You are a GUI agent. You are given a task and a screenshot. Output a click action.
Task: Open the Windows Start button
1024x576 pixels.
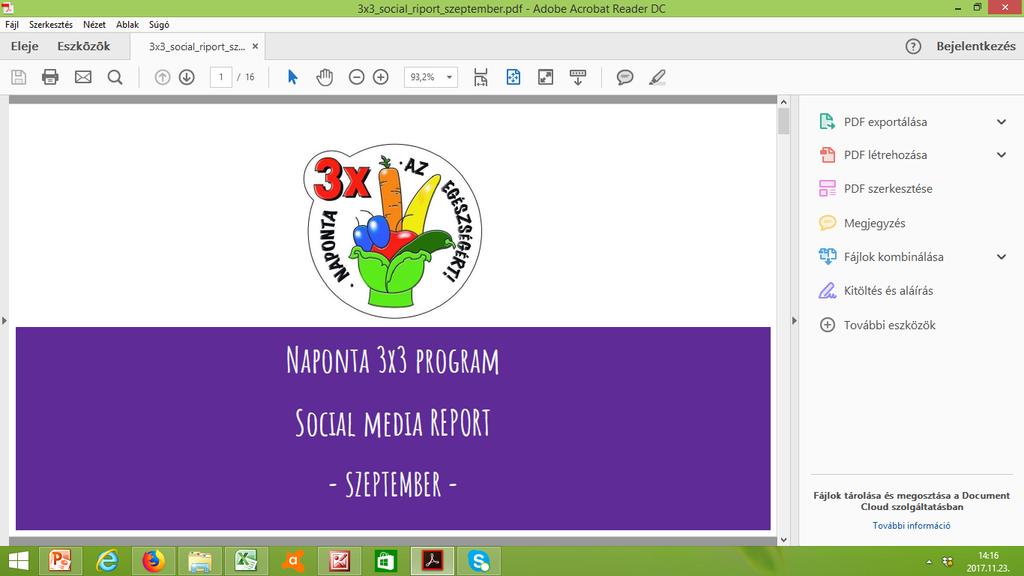tap(18, 561)
